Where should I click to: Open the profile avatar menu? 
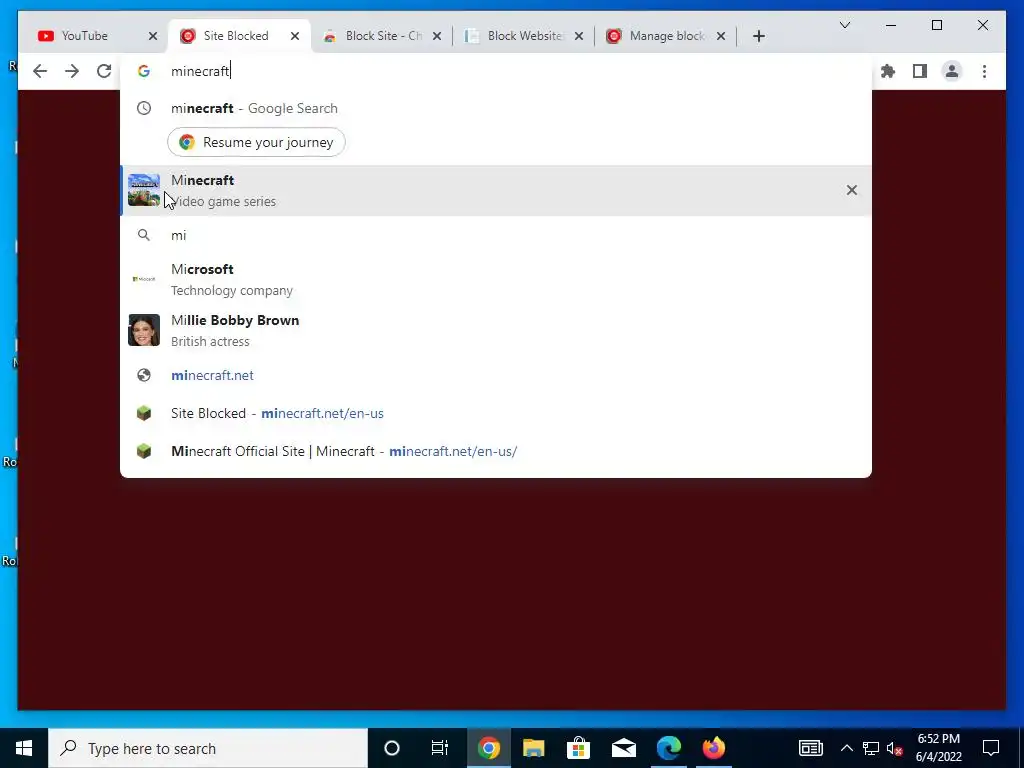(x=952, y=71)
